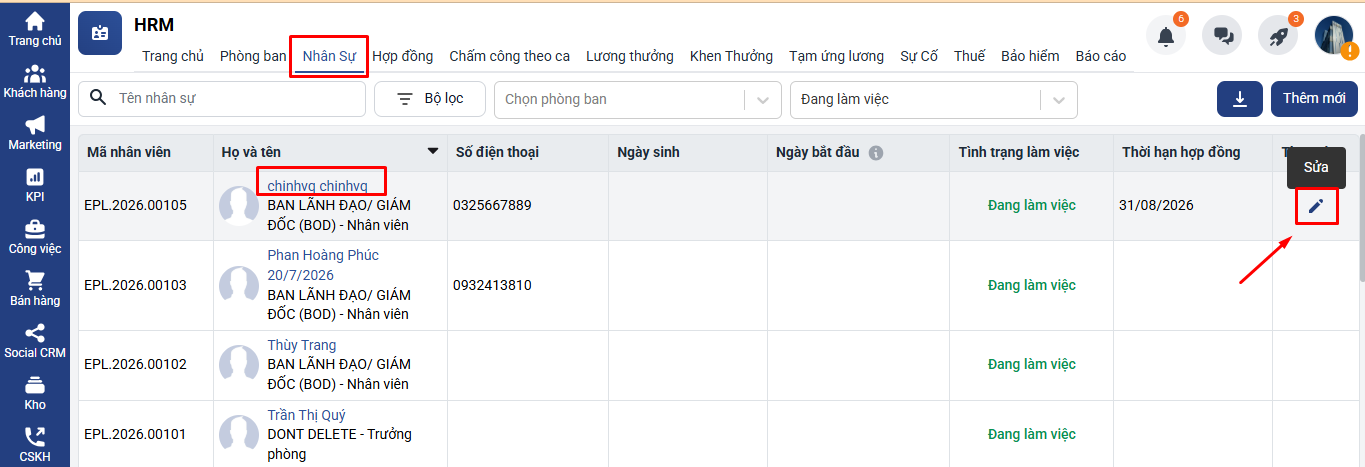Image resolution: width=1365 pixels, height=467 pixels.
Task: Open the Bán hàng cart icon
Action: point(35,290)
